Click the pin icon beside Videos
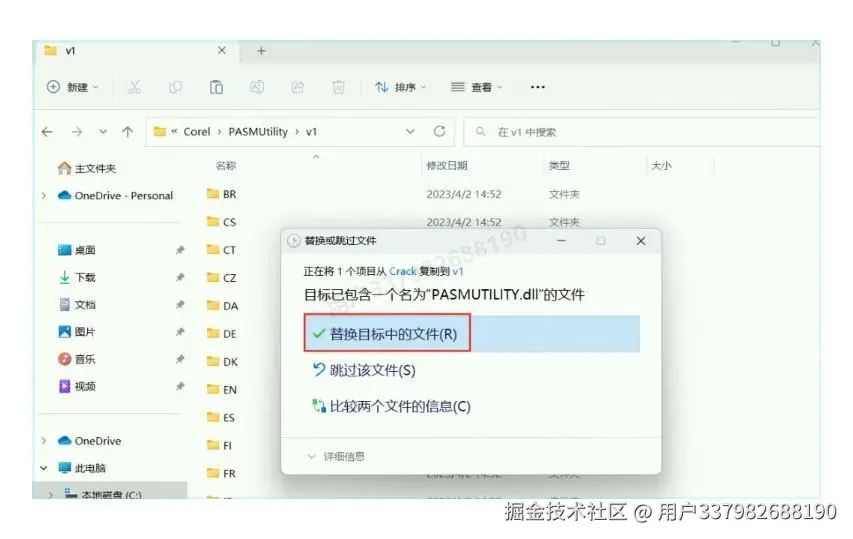The height and width of the screenshot is (539, 853). click(180, 386)
